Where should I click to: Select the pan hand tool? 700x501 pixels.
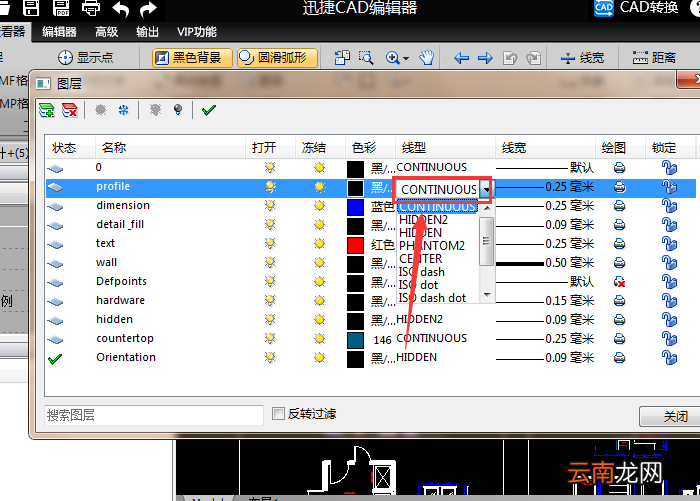426,58
